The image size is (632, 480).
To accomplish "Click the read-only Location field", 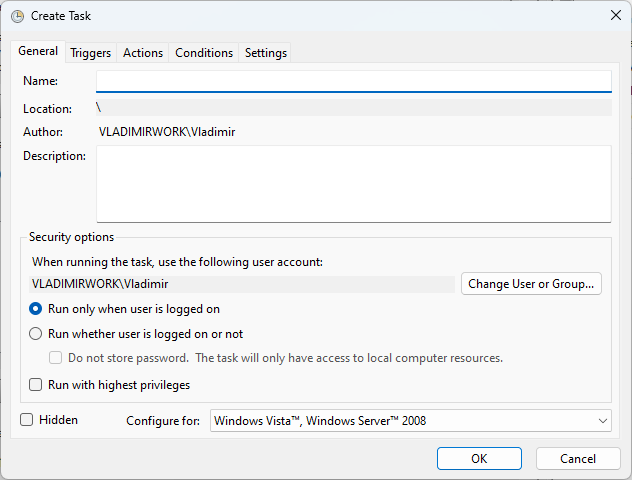I will pos(353,108).
